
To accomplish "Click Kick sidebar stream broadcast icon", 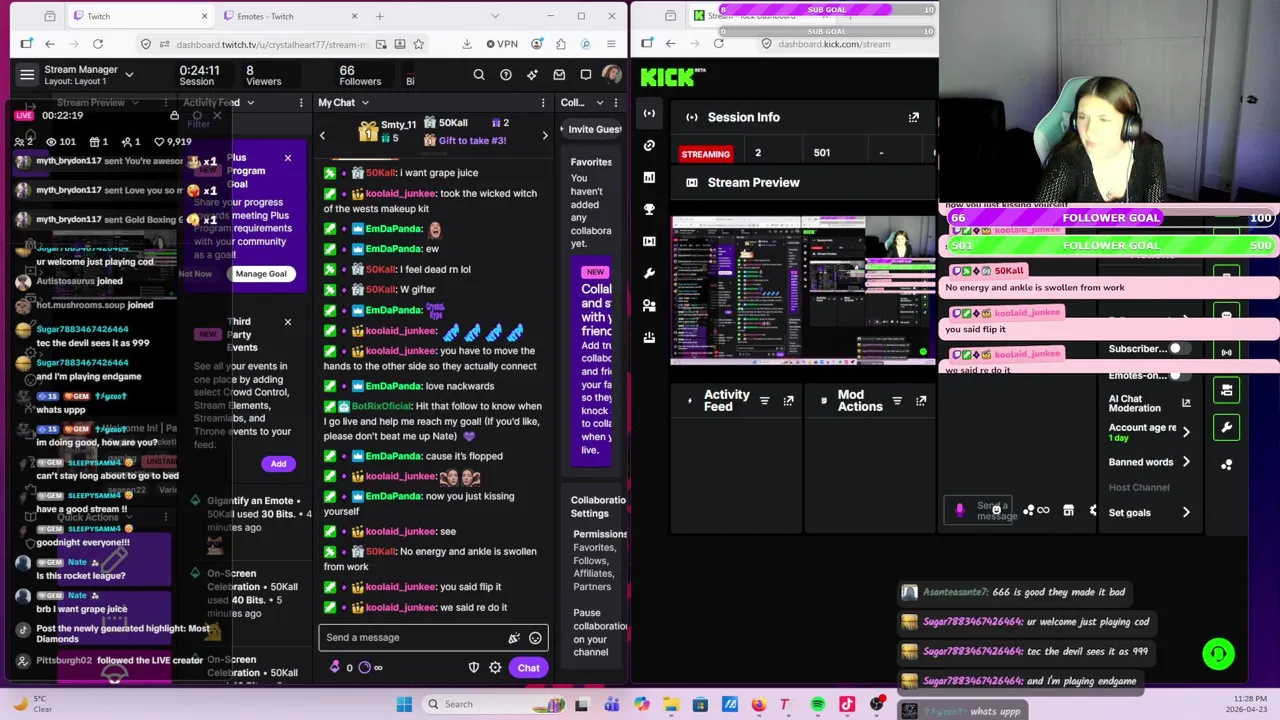I will pyautogui.click(x=649, y=113).
